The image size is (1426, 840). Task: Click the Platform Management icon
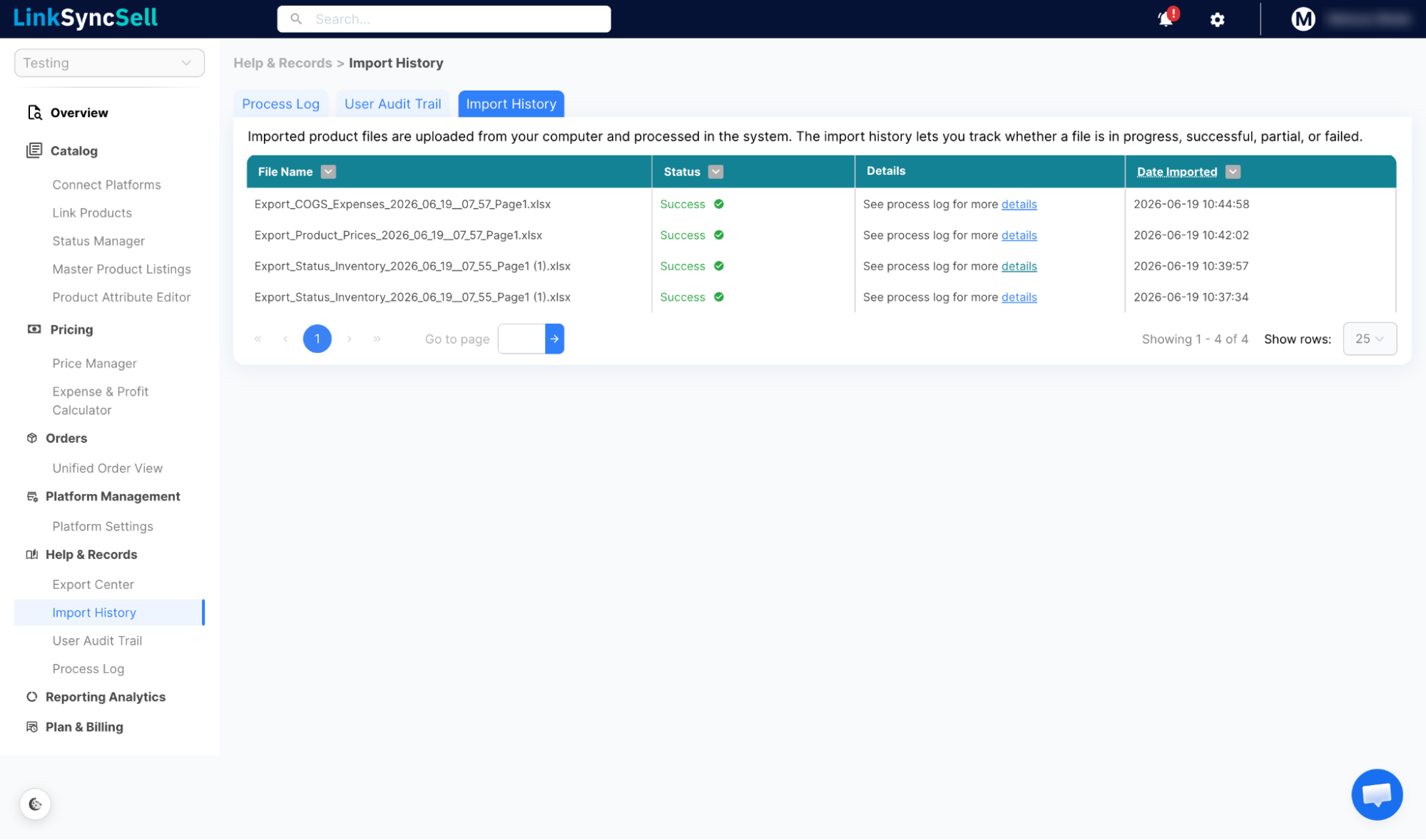[x=32, y=496]
